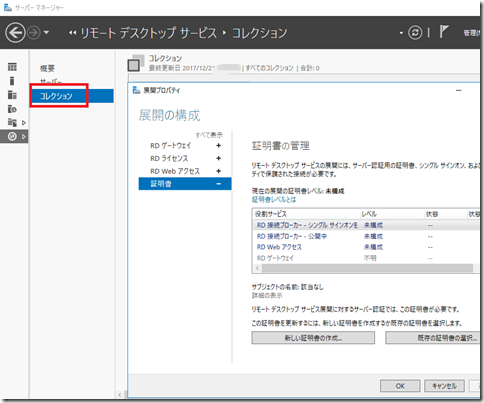The height and width of the screenshot is (403, 484).
Task: Expand the Remote Desktop Services arrow
Action: click(24, 136)
